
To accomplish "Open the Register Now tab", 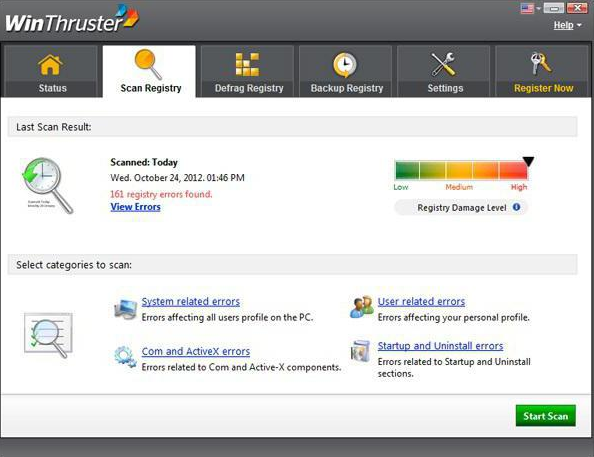I will pos(542,71).
